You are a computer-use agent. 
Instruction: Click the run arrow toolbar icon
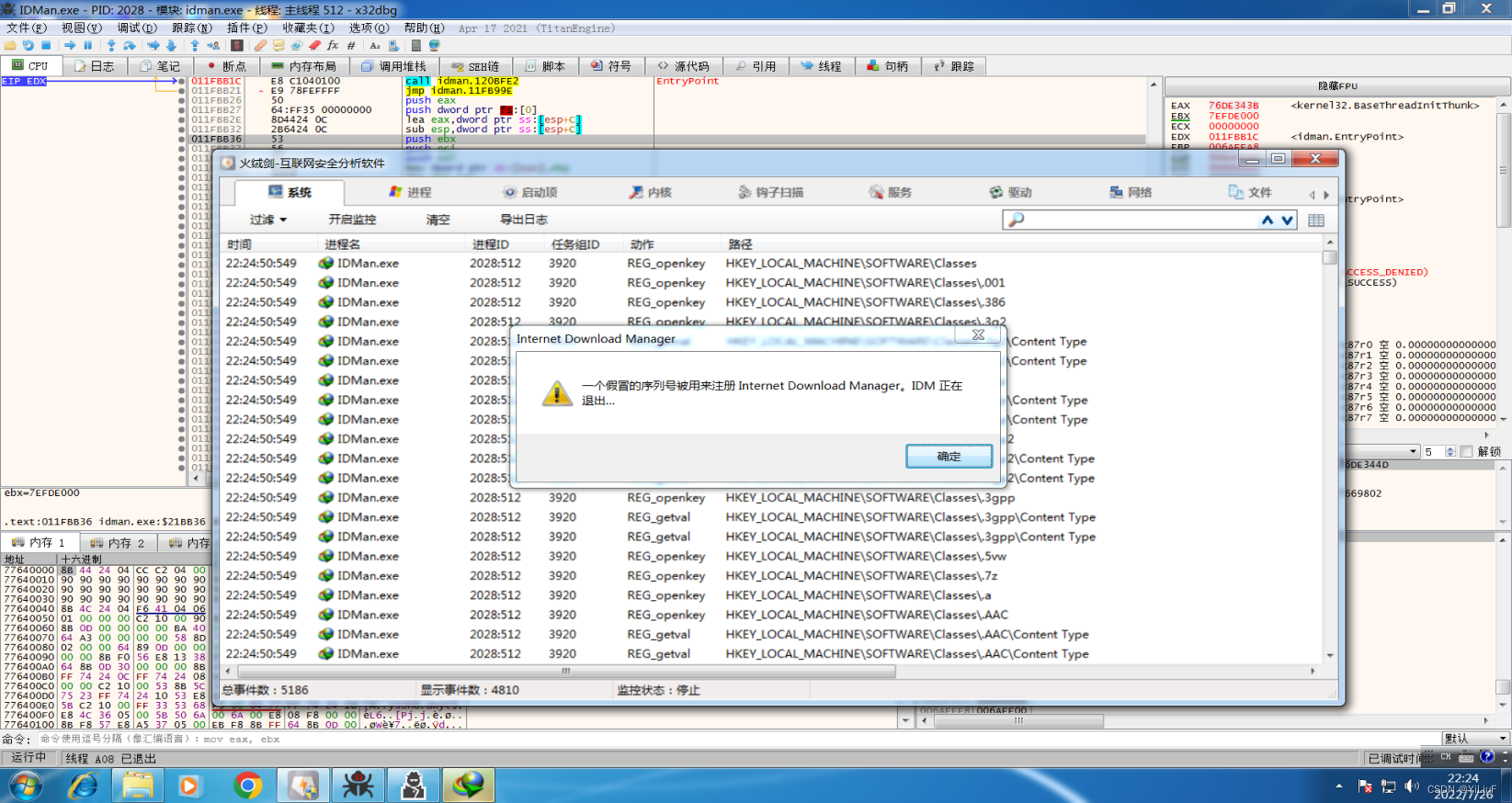coord(70,45)
